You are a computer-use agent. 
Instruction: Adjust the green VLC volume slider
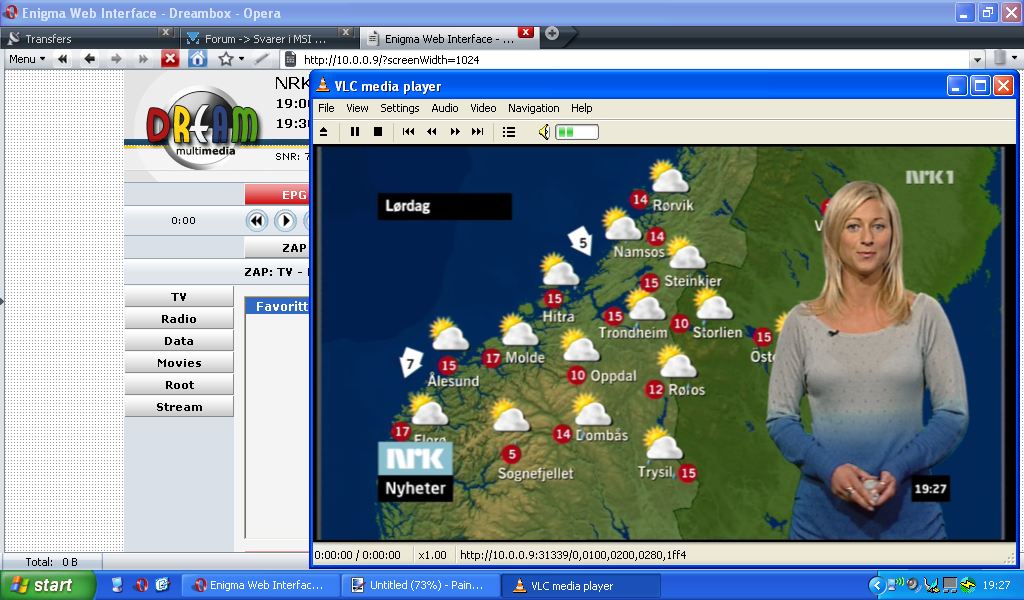(x=577, y=132)
